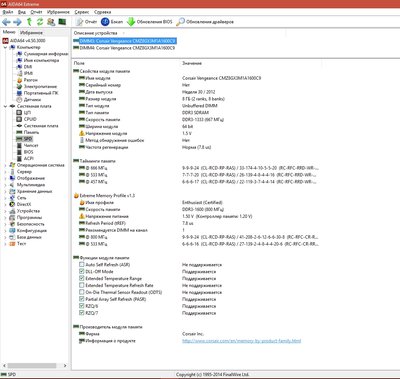
Task: Expand the DirectX tree node
Action: pos(5,204)
